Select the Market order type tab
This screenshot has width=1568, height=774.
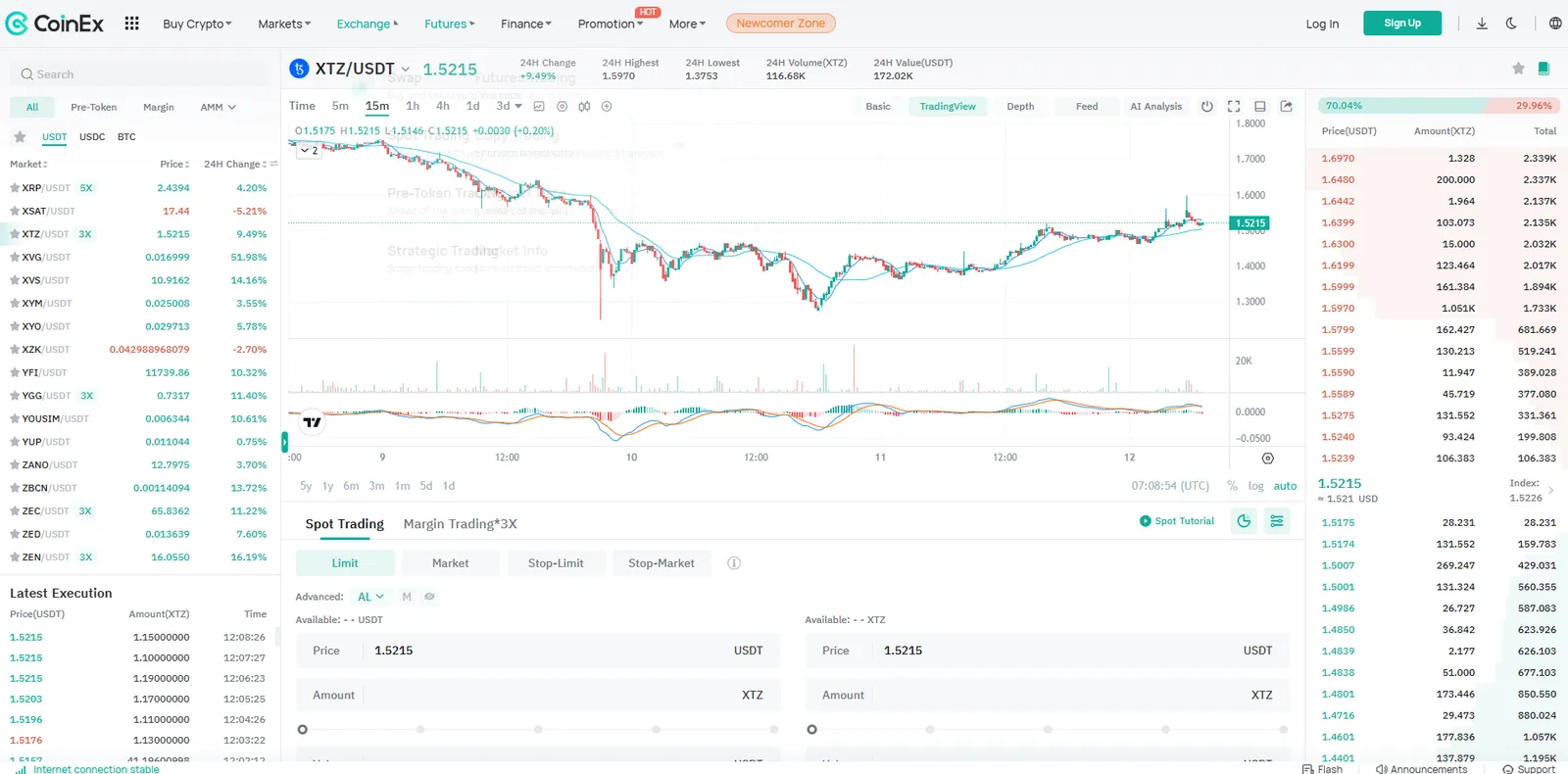[450, 563]
